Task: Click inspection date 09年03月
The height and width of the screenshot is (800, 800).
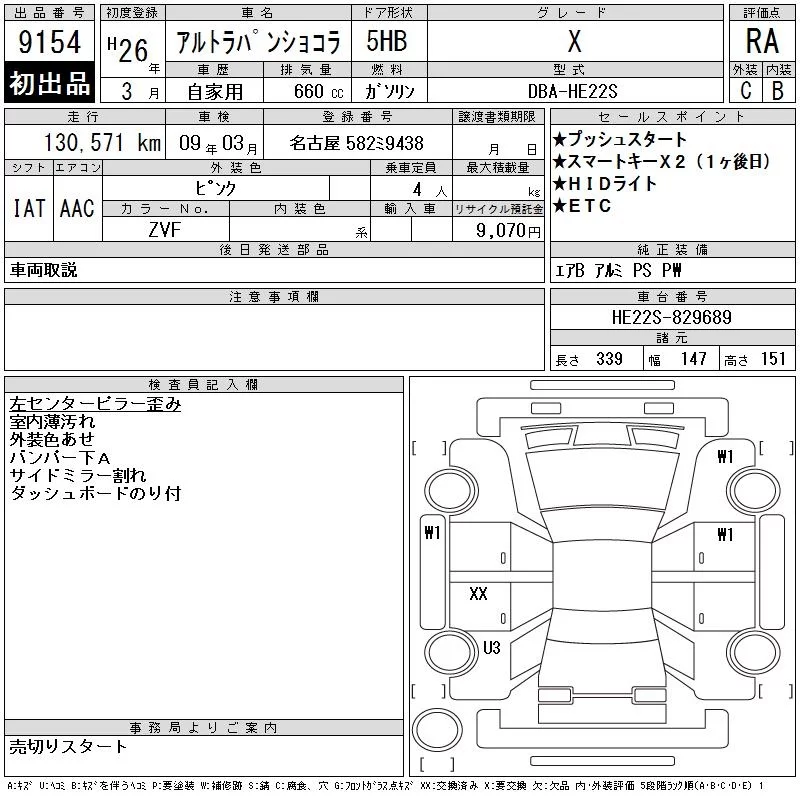Action: coord(218,143)
